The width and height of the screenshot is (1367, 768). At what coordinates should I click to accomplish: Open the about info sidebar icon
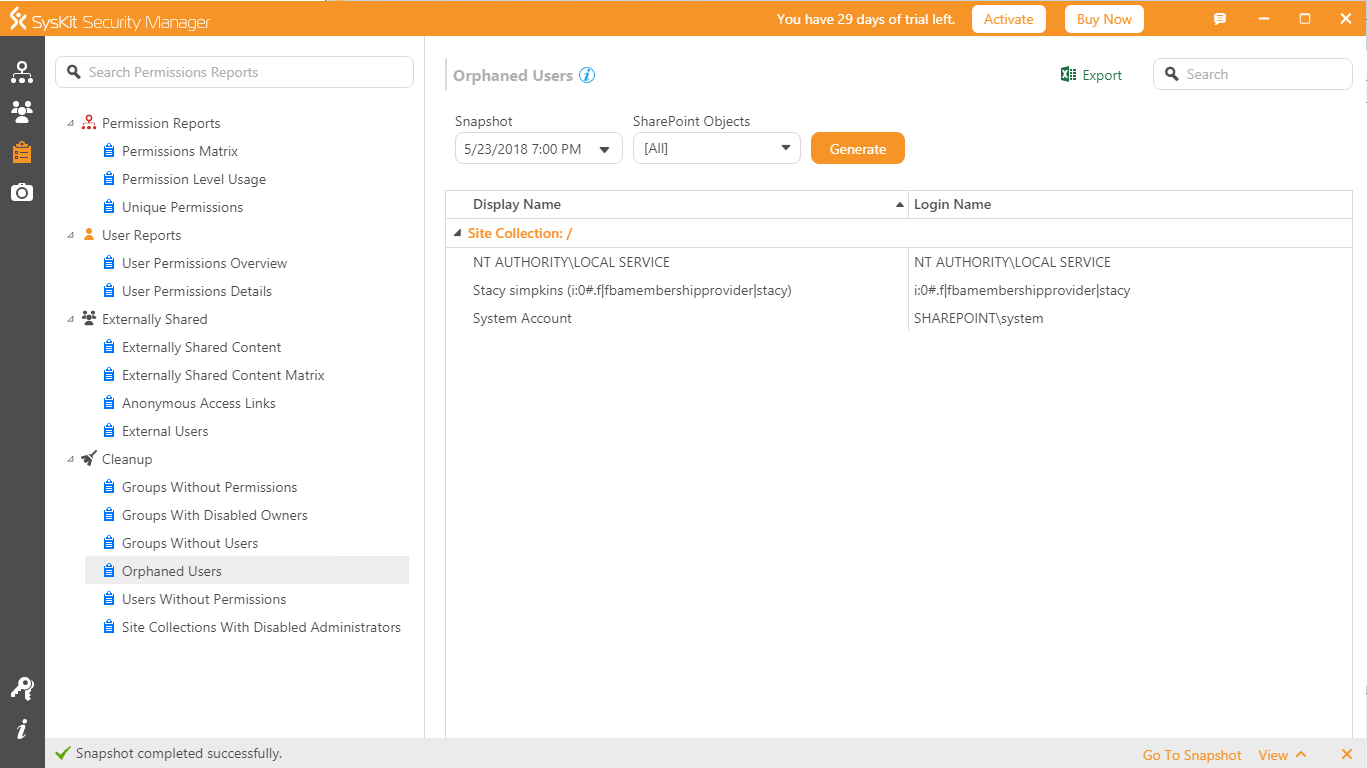coord(22,728)
